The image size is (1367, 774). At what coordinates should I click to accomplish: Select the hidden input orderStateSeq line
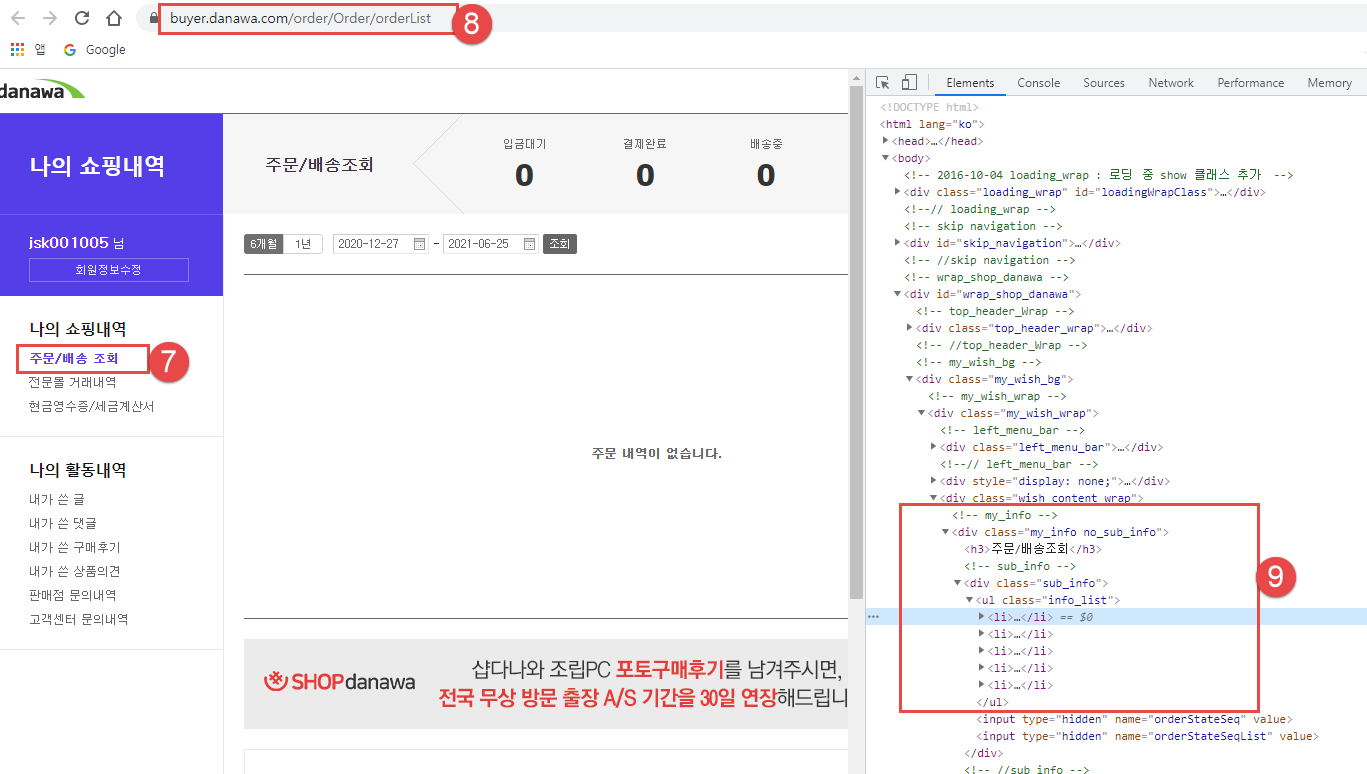pyautogui.click(x=1135, y=719)
